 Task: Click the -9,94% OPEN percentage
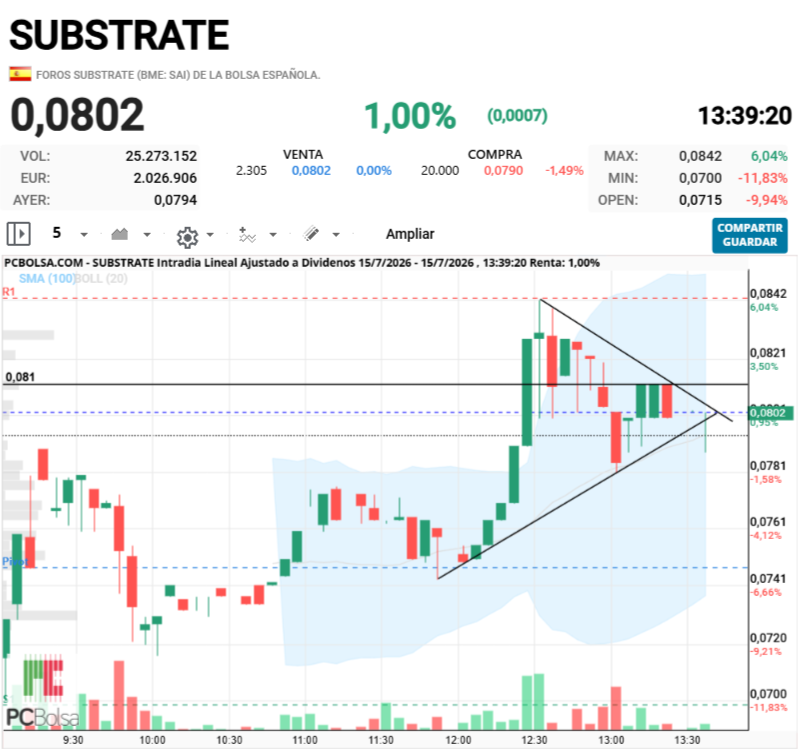click(x=767, y=200)
